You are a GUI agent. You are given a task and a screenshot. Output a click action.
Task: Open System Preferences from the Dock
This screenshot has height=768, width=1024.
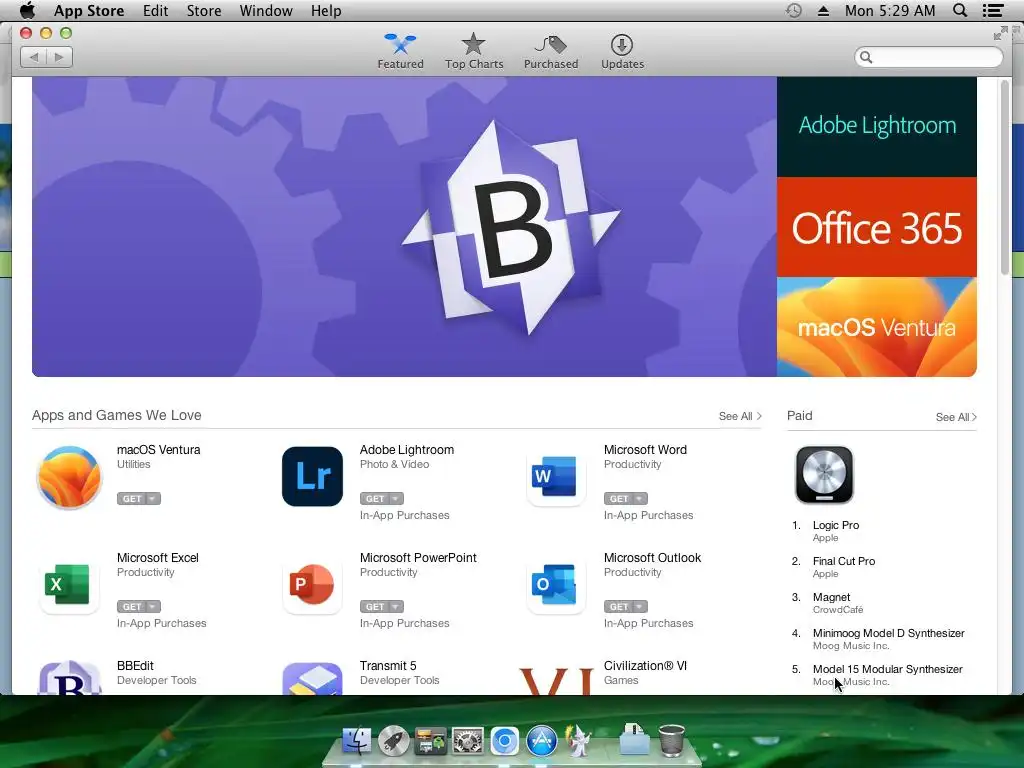point(468,741)
